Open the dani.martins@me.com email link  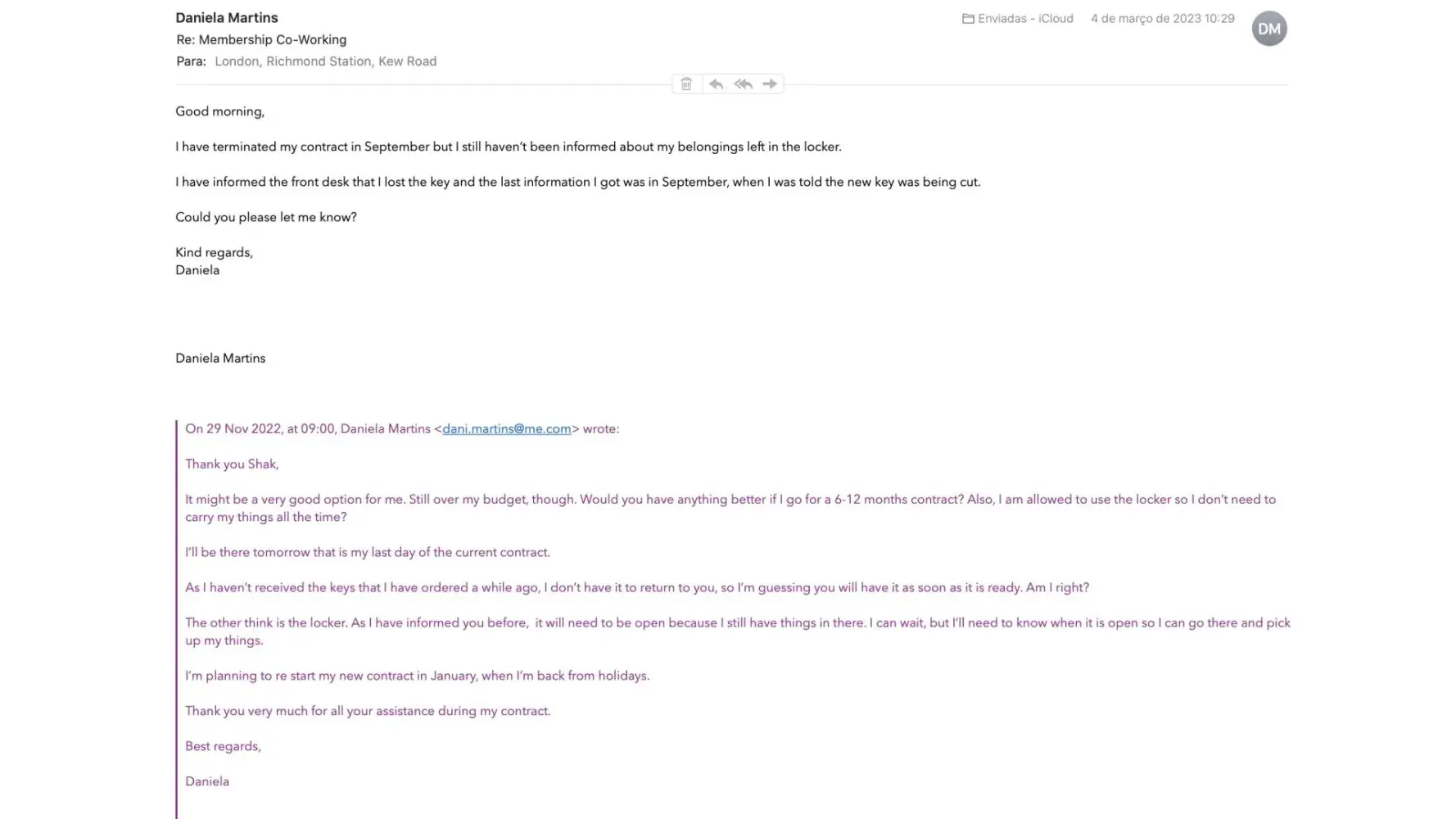coord(506,429)
